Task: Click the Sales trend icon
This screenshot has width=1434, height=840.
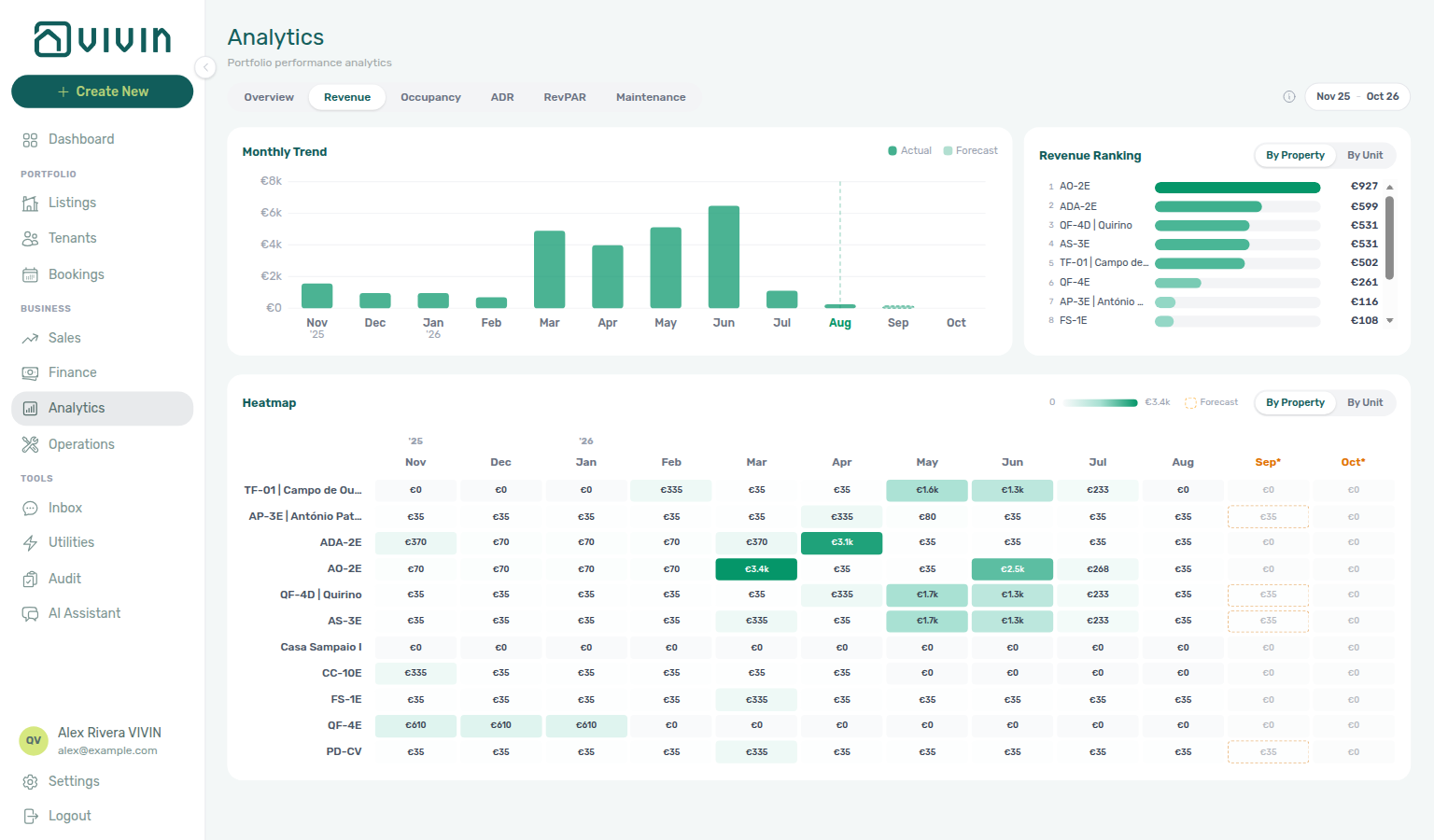Action: (x=30, y=339)
